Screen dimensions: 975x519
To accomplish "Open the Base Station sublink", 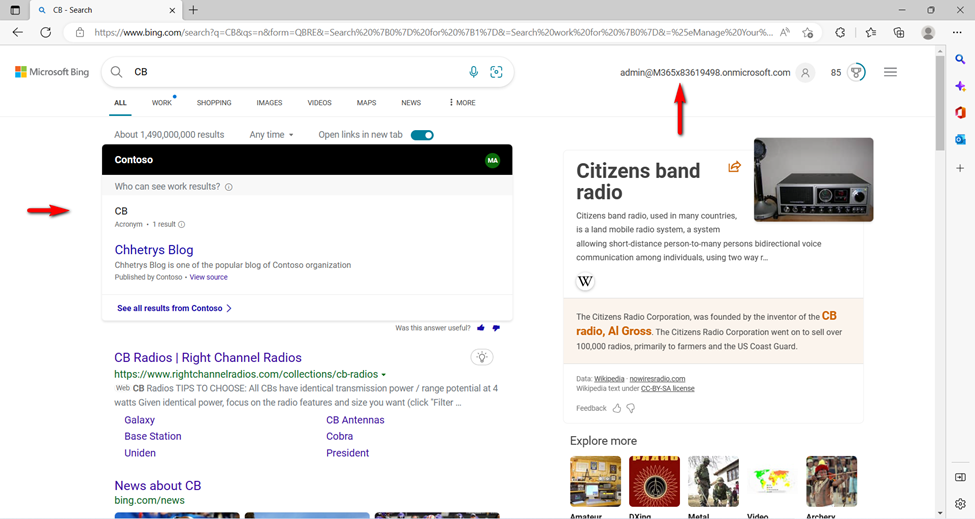I will pyautogui.click(x=153, y=436).
